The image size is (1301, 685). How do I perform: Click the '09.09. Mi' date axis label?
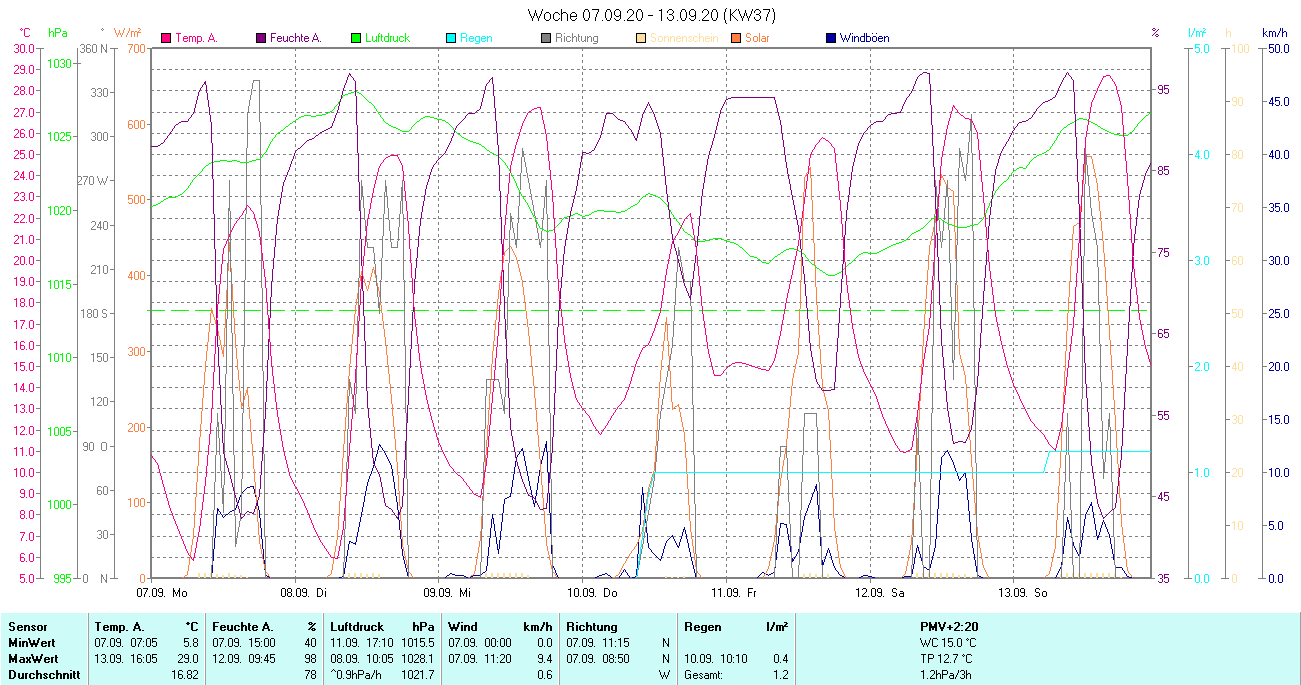[x=447, y=592]
